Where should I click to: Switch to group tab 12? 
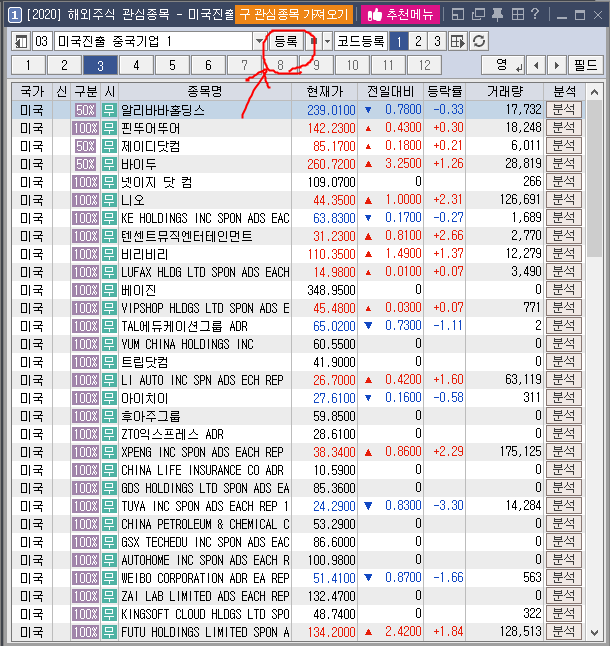tap(424, 65)
